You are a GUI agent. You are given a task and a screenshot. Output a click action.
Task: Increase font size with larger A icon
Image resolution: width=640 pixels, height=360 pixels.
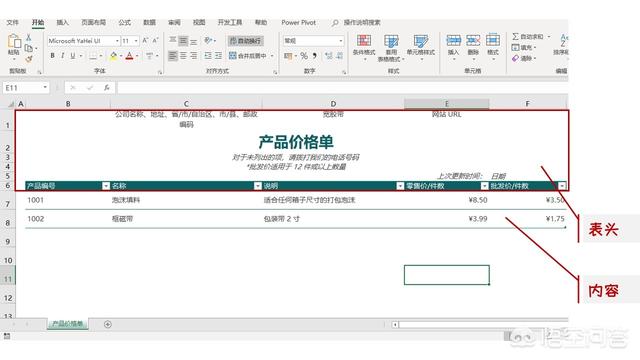(145, 41)
